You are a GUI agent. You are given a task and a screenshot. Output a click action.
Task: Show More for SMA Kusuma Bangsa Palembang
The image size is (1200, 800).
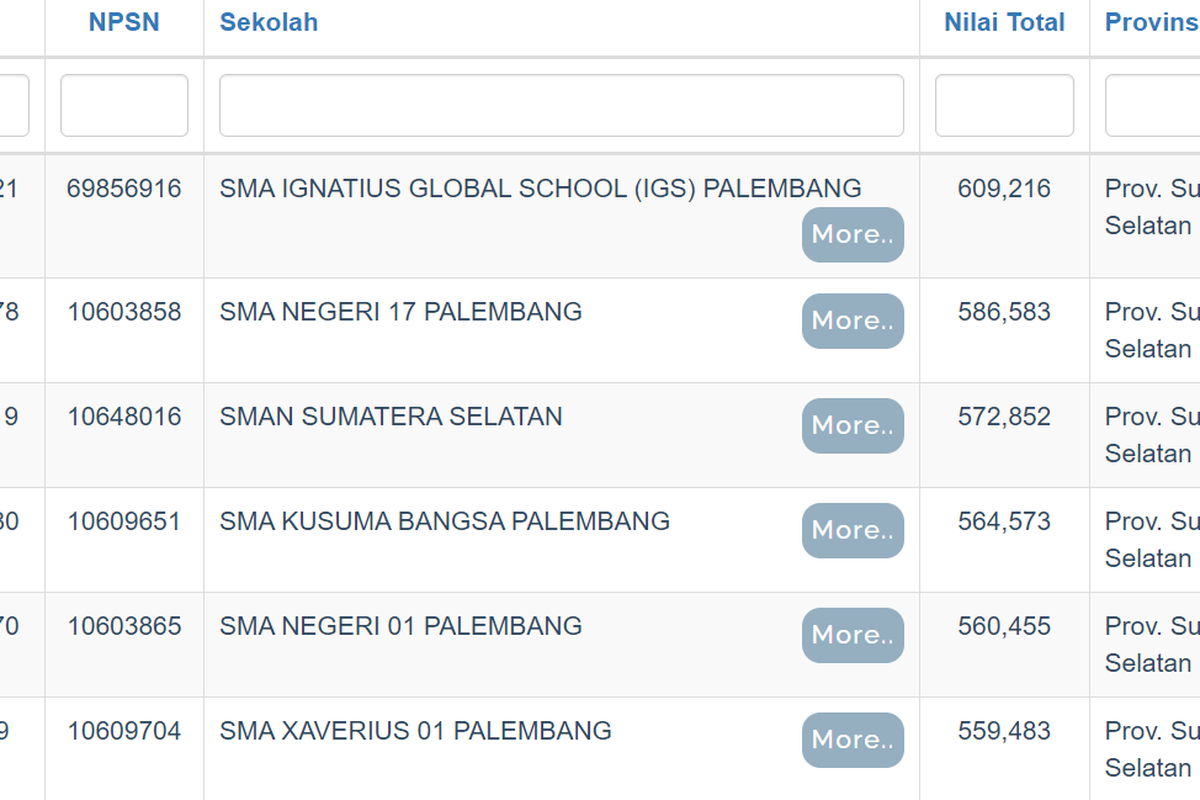pos(852,531)
